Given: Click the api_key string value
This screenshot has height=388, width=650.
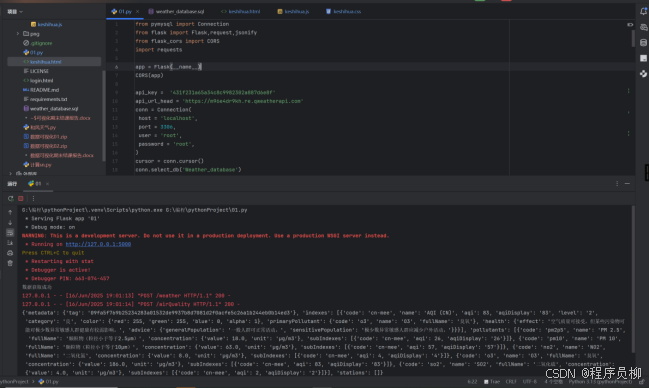Looking at the screenshot, I should [x=223, y=92].
